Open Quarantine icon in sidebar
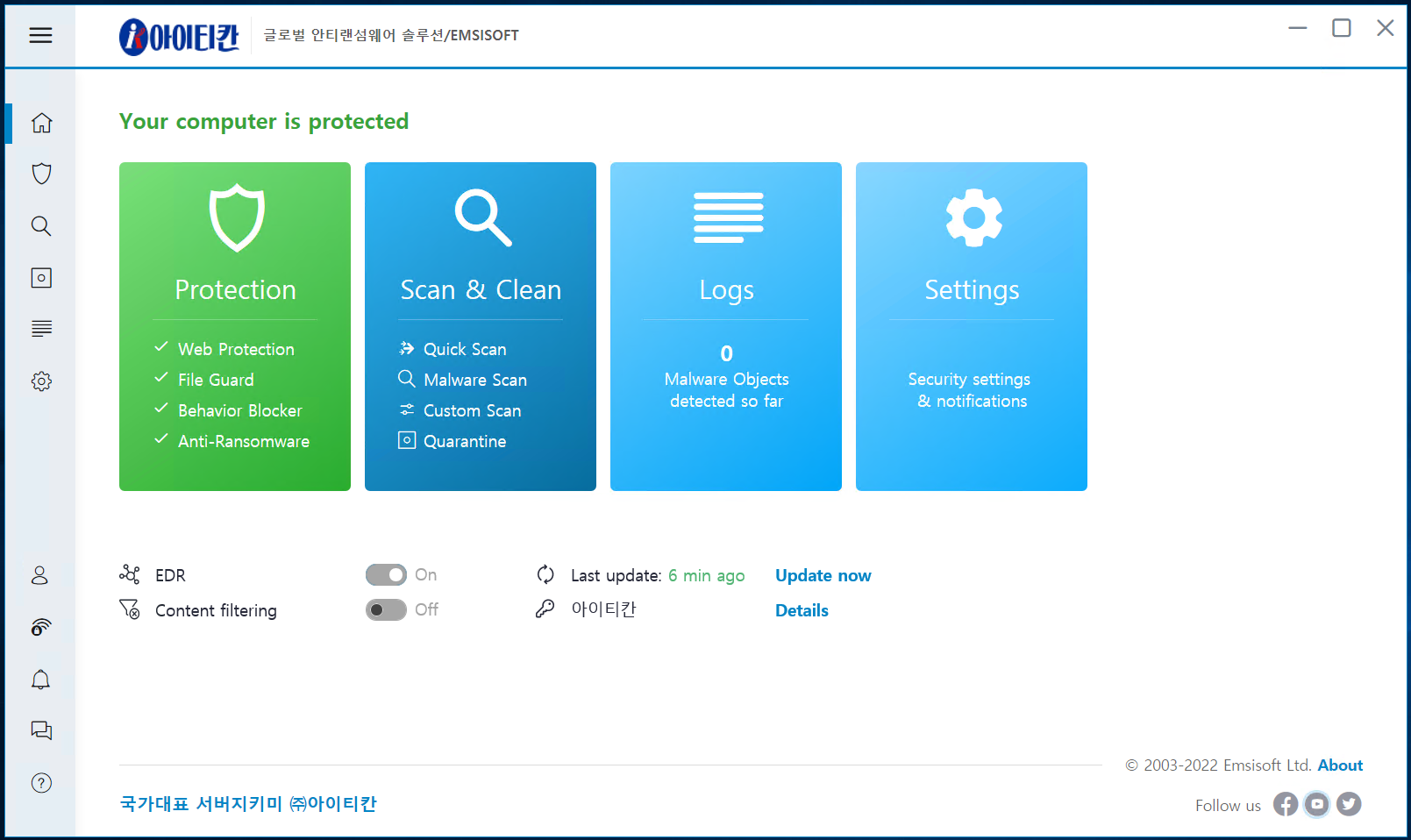Image resolution: width=1411 pixels, height=840 pixels. point(41,278)
